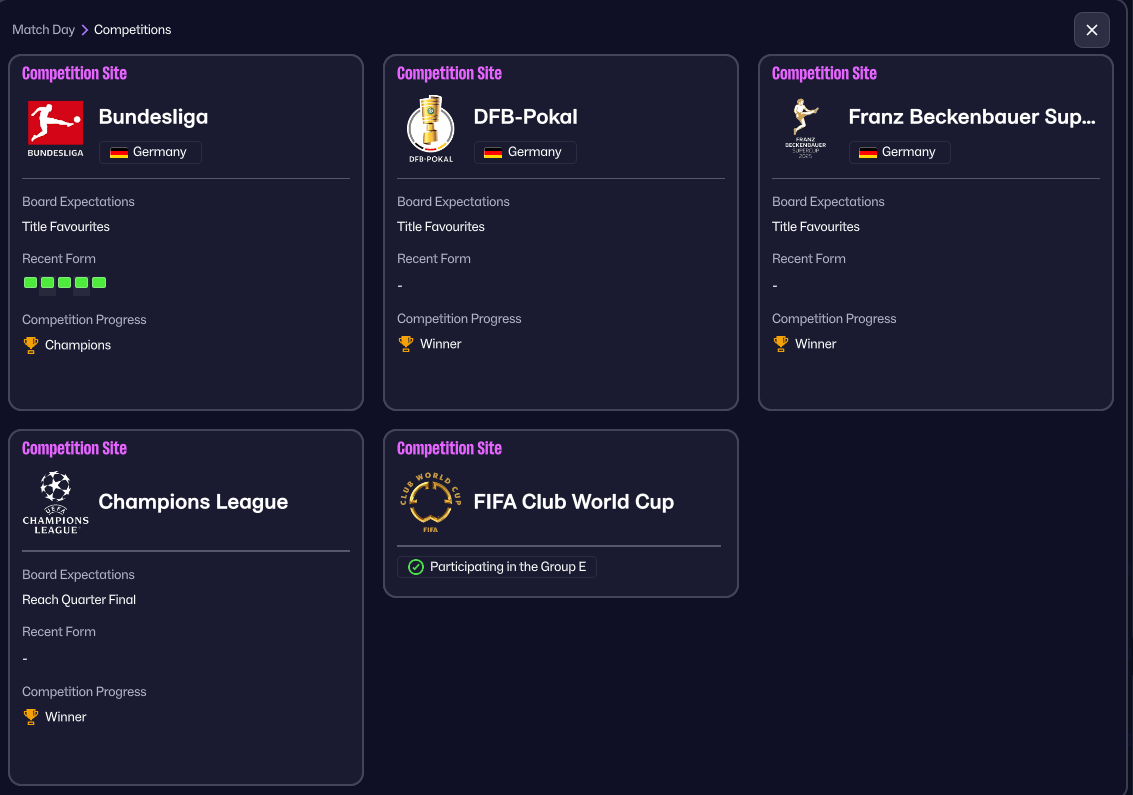Click the Champions League Winner trophy icon
This screenshot has width=1133, height=795.
[31, 717]
